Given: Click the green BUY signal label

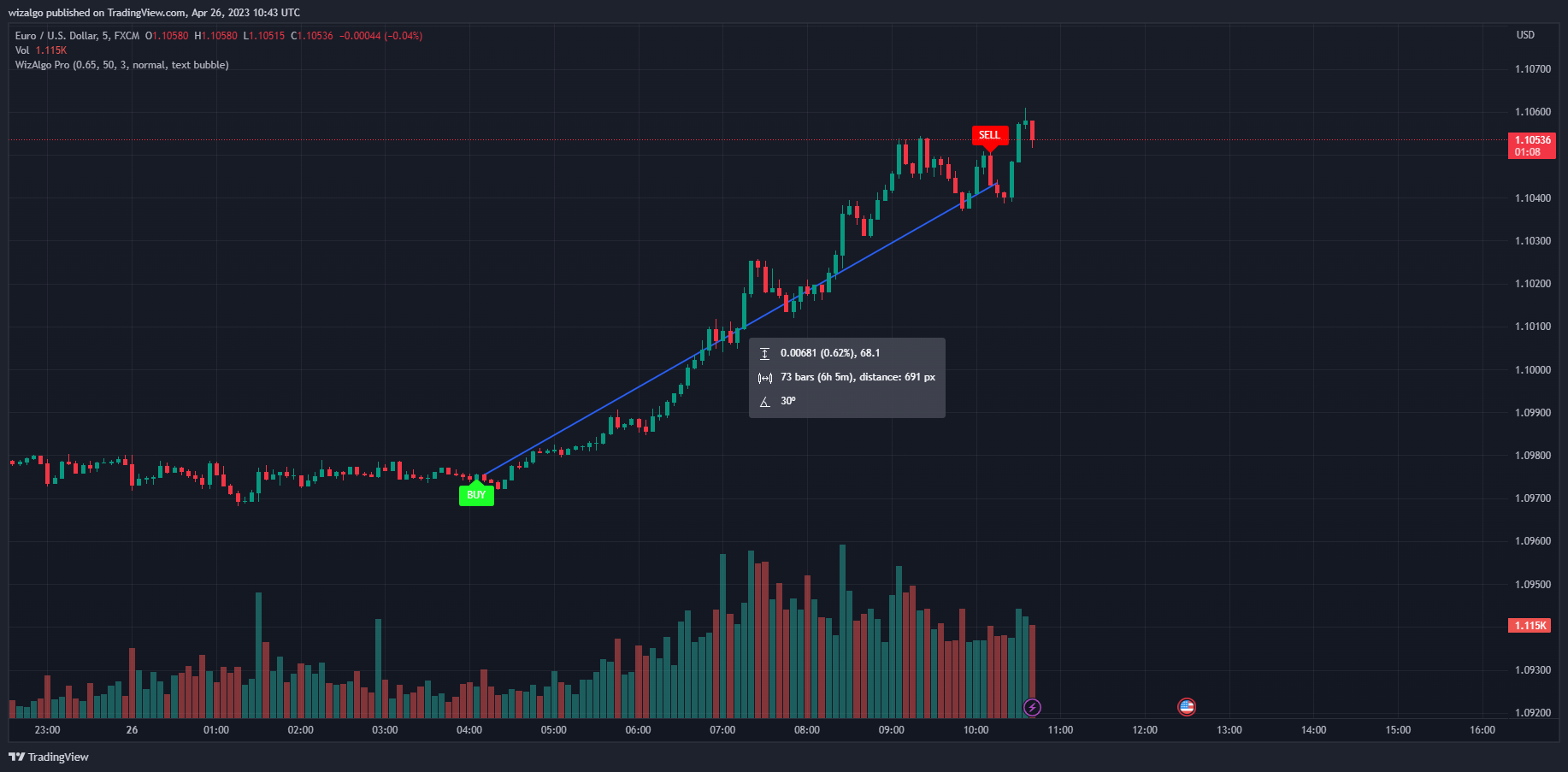Looking at the screenshot, I should click(x=476, y=495).
